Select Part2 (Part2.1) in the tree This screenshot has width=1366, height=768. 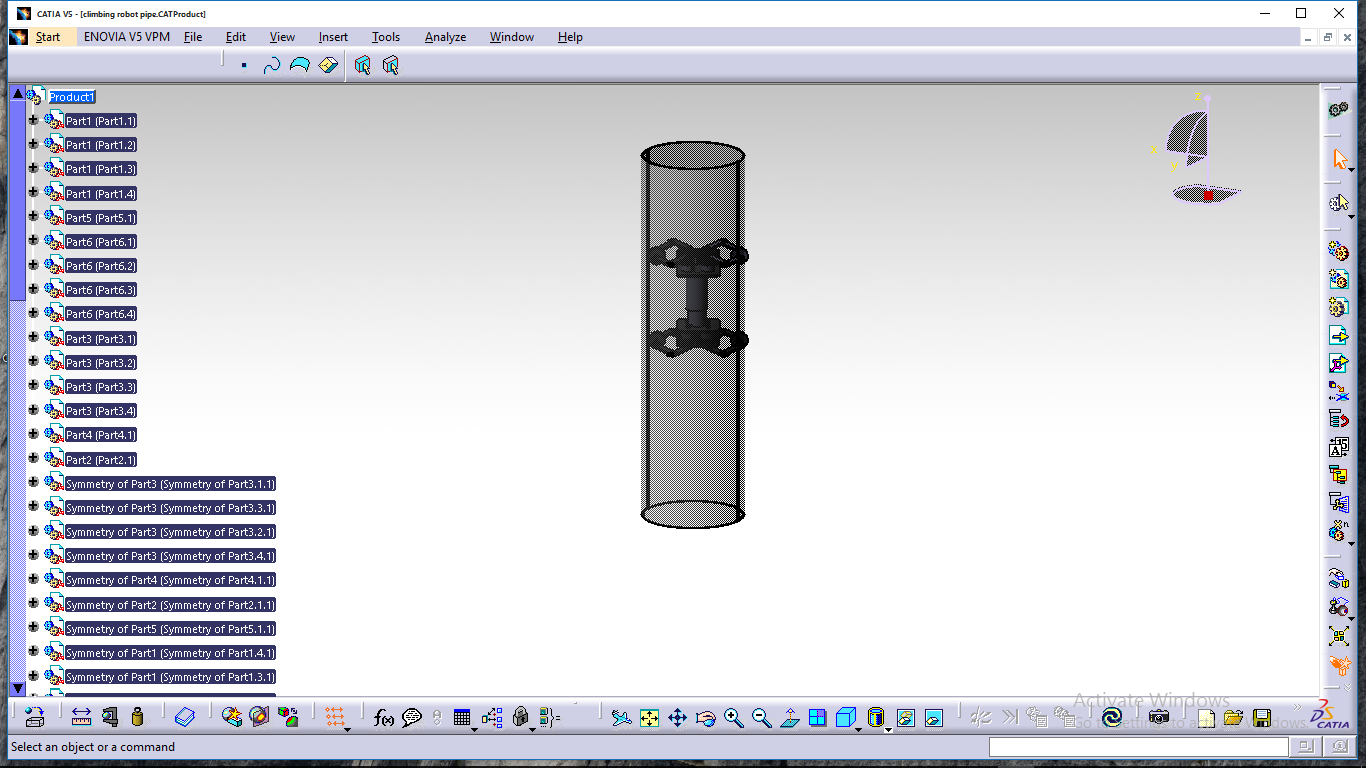pos(101,459)
